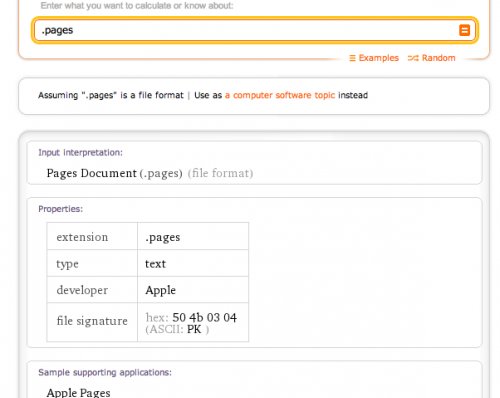Click the 'Assuming ".pages" is a file format' text

click(111, 95)
